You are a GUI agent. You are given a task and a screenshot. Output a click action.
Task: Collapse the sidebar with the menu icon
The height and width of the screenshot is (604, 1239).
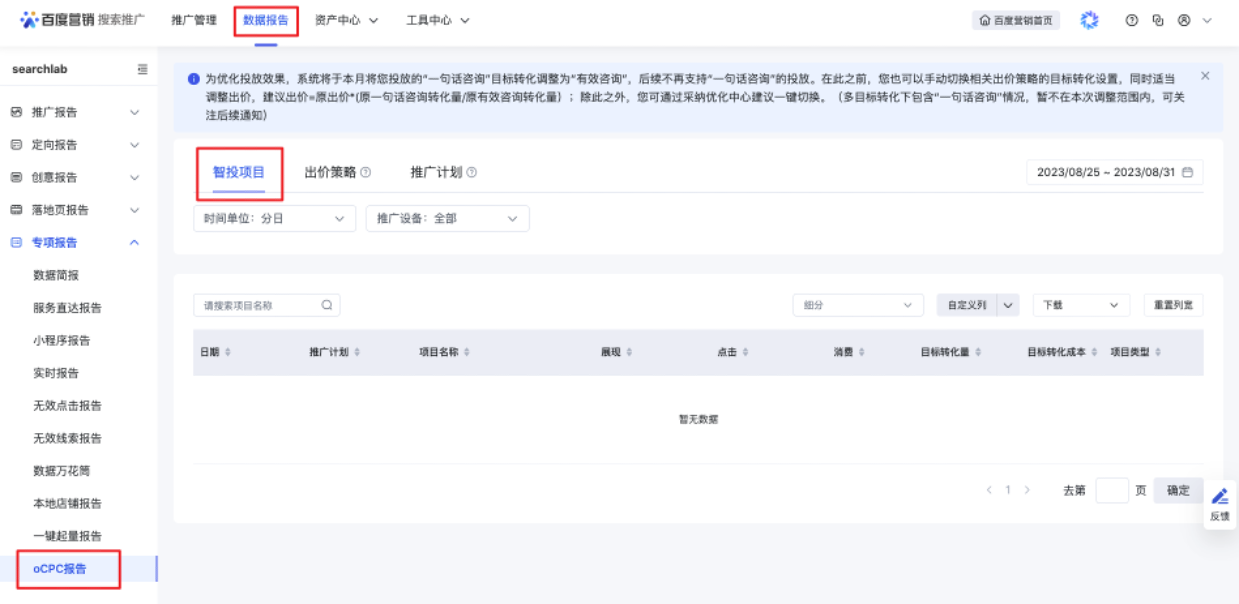(142, 69)
